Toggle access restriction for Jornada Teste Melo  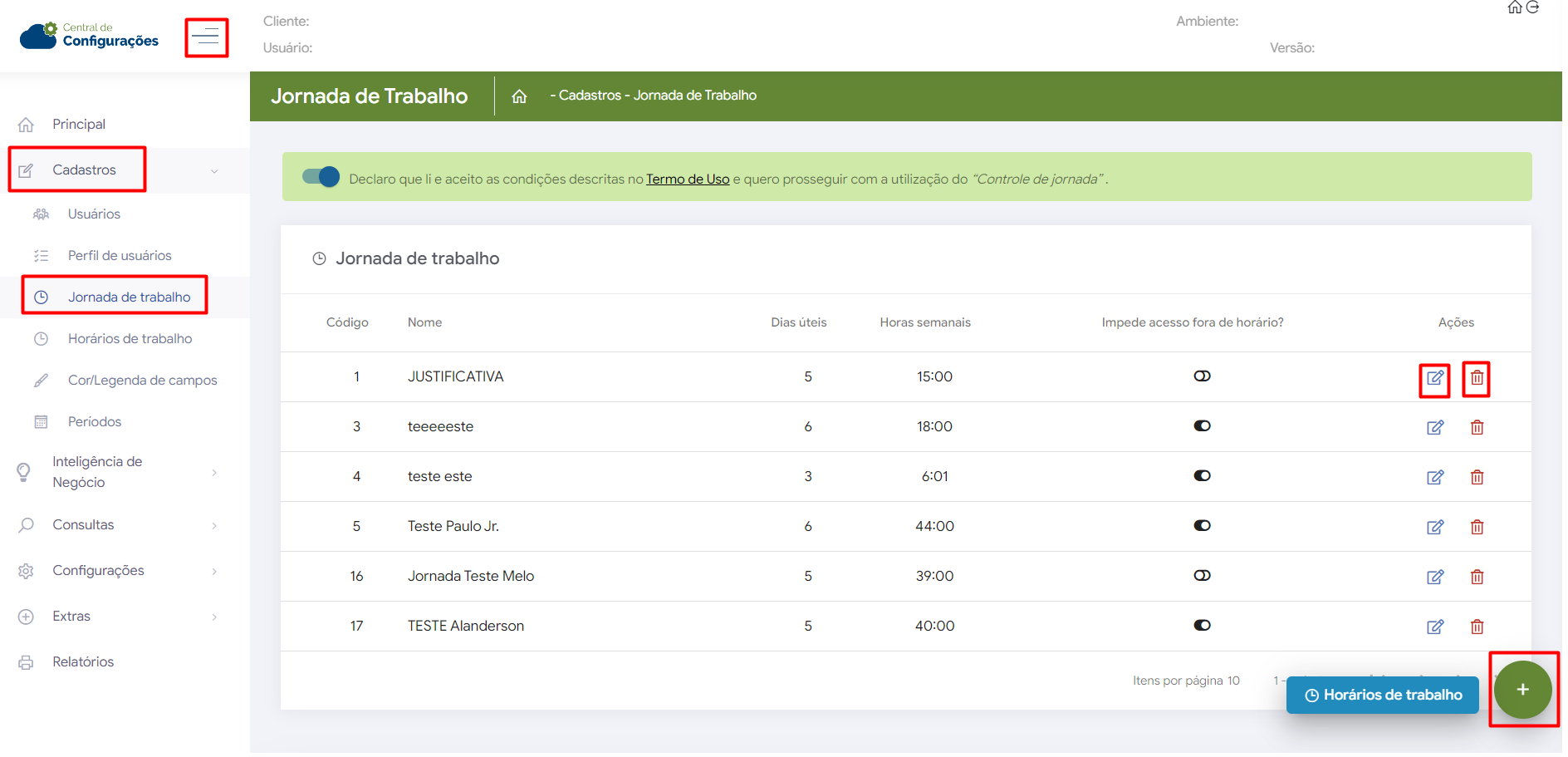coord(1202,576)
